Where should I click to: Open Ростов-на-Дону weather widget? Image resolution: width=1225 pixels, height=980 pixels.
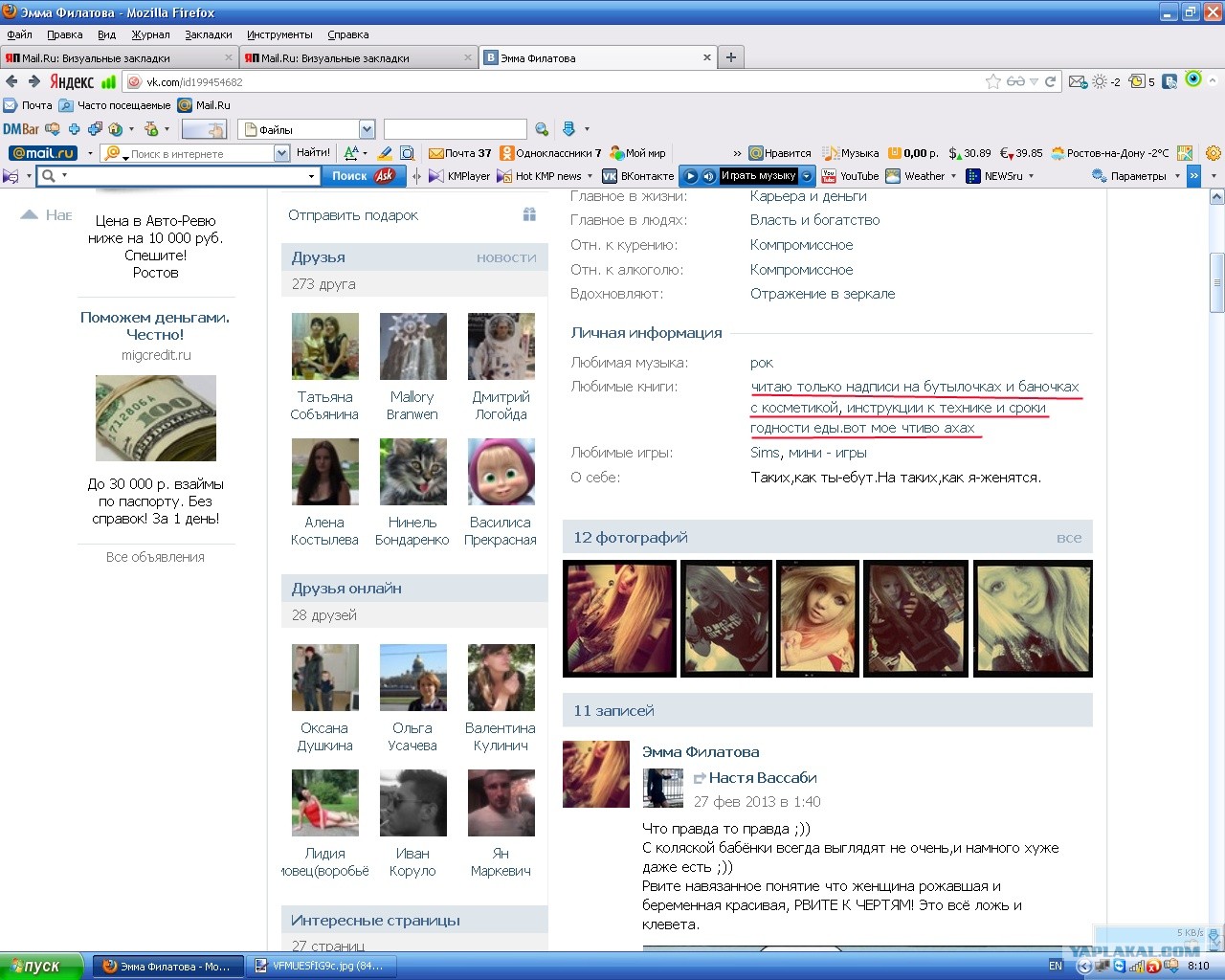click(x=1110, y=153)
